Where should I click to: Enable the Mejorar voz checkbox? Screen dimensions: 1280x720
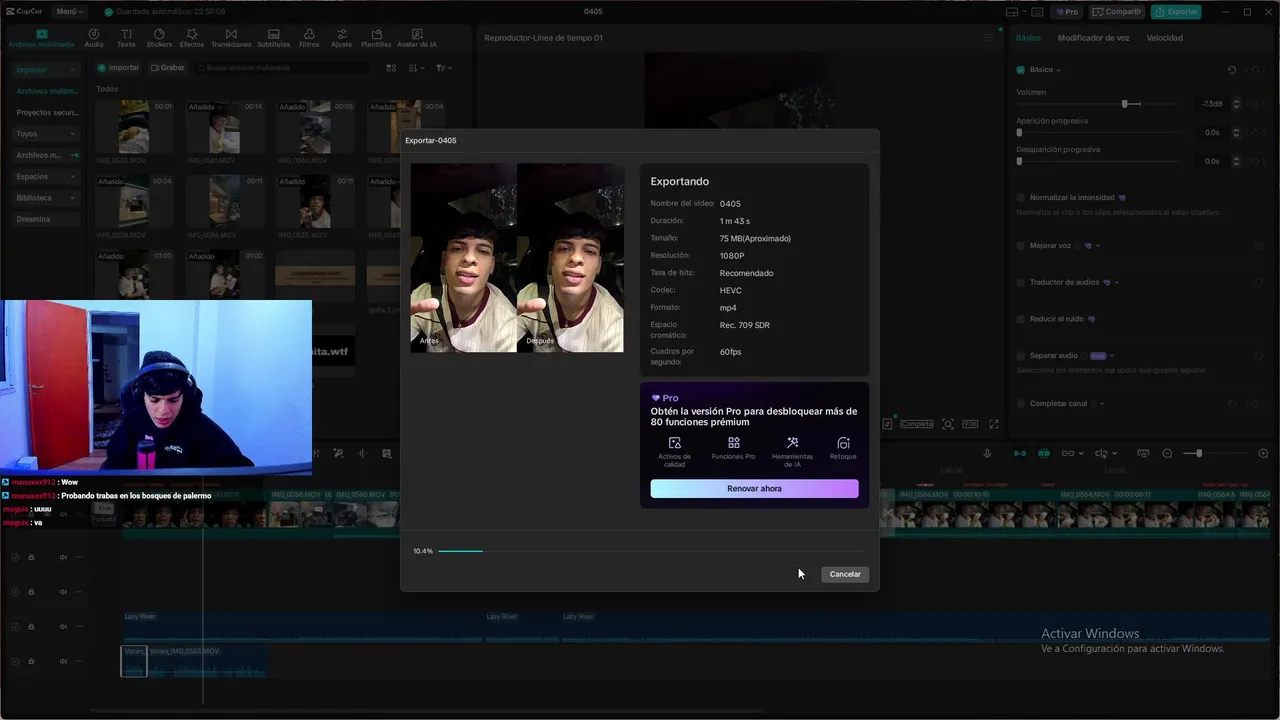point(1020,246)
